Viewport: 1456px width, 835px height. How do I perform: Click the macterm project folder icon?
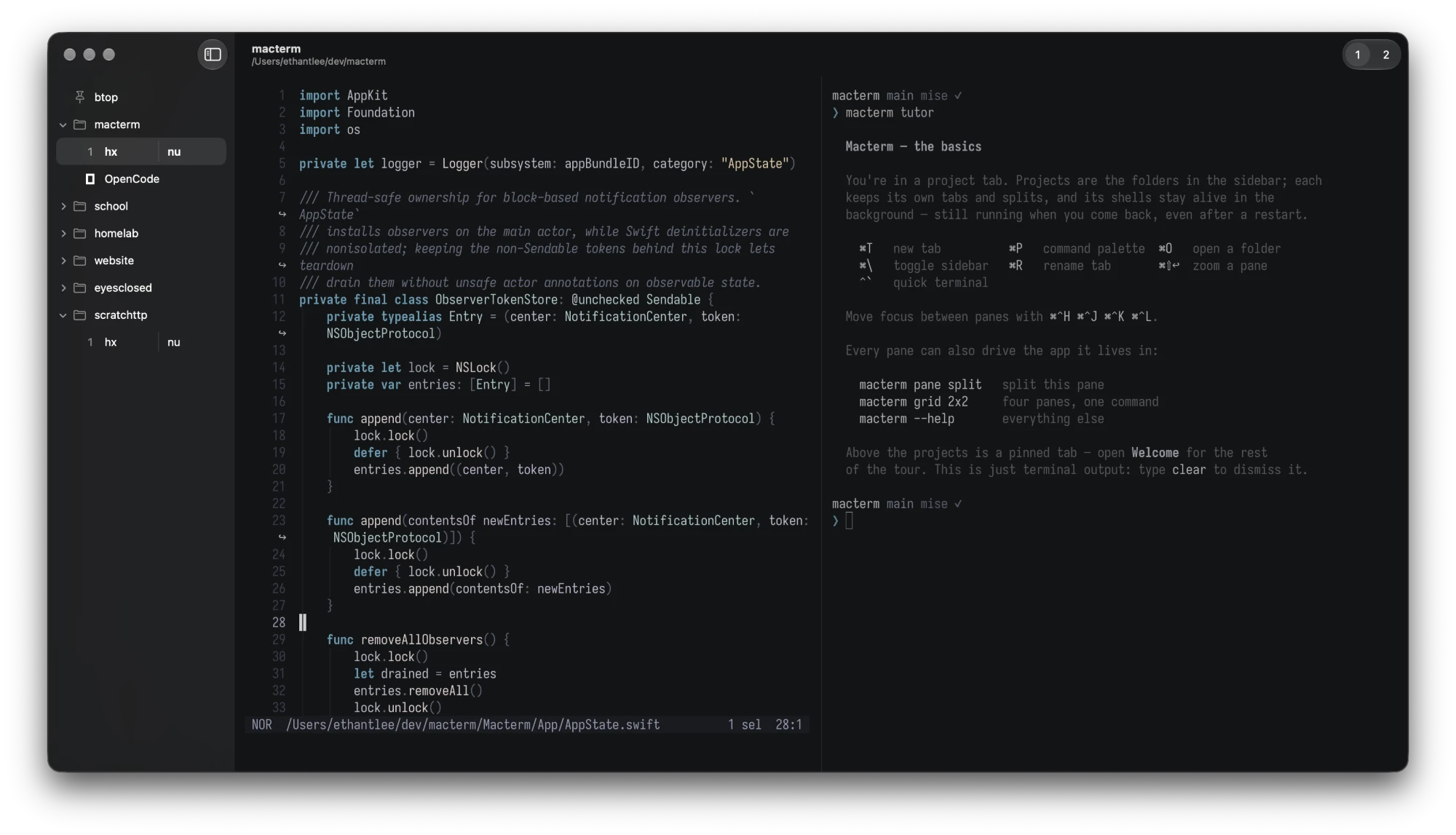80,124
